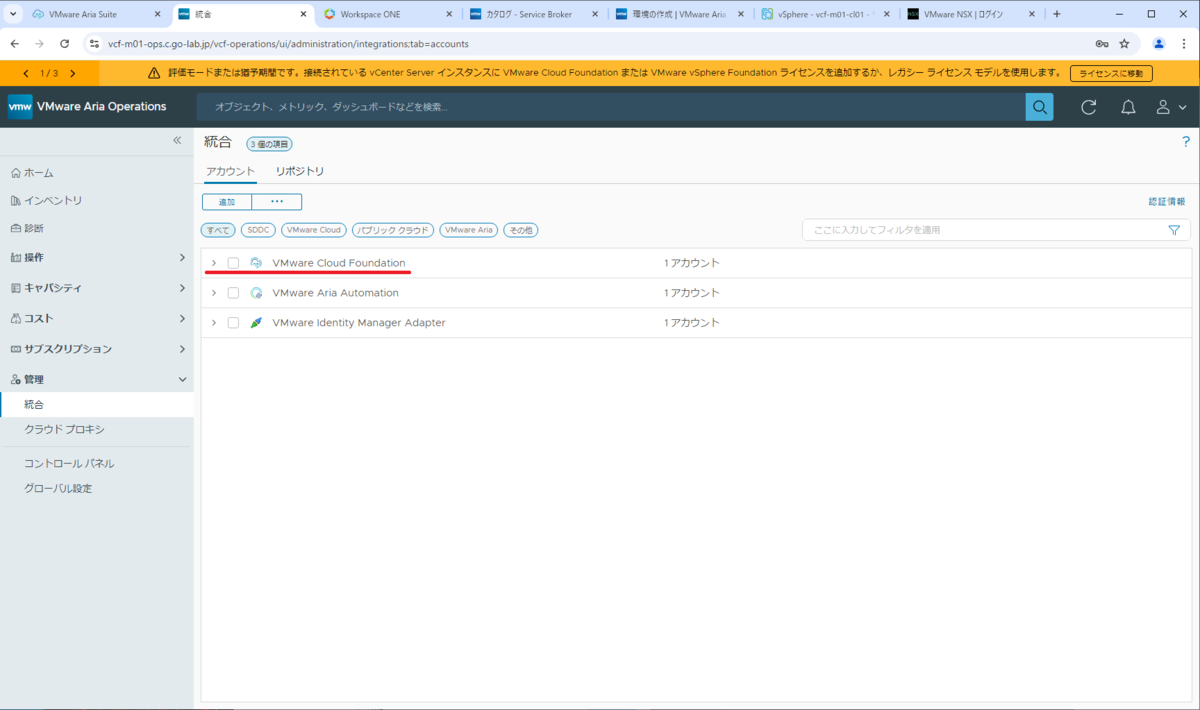This screenshot has width=1200, height=710.
Task: Click site information icon in address bar
Action: pyautogui.click(x=94, y=44)
